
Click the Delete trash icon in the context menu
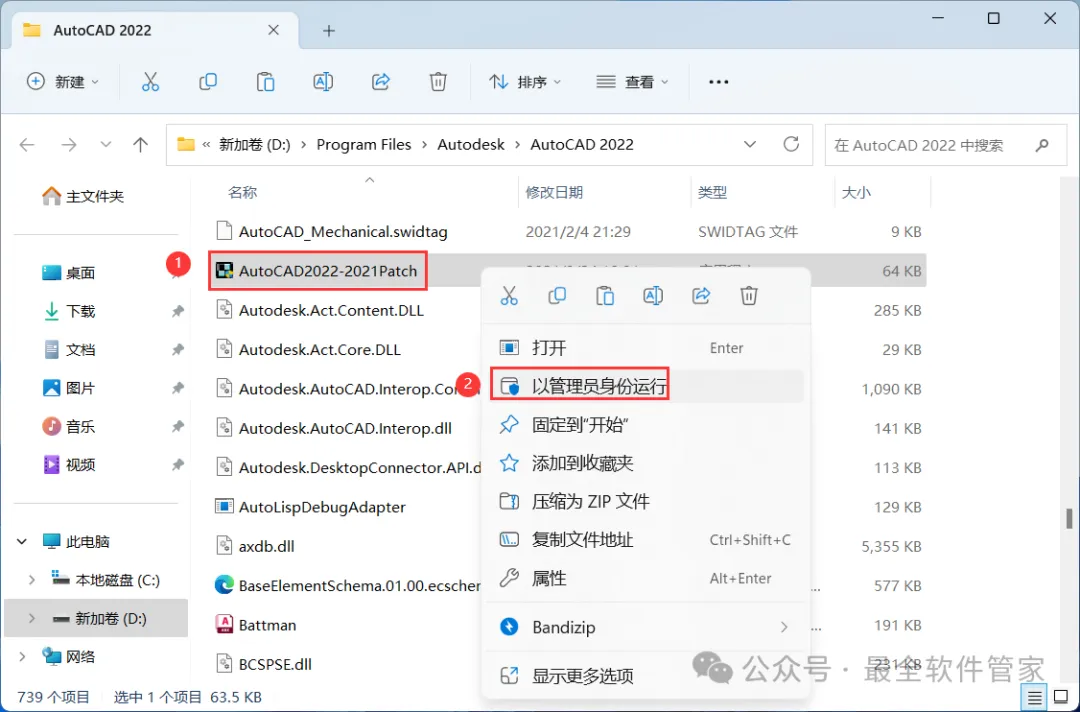749,296
